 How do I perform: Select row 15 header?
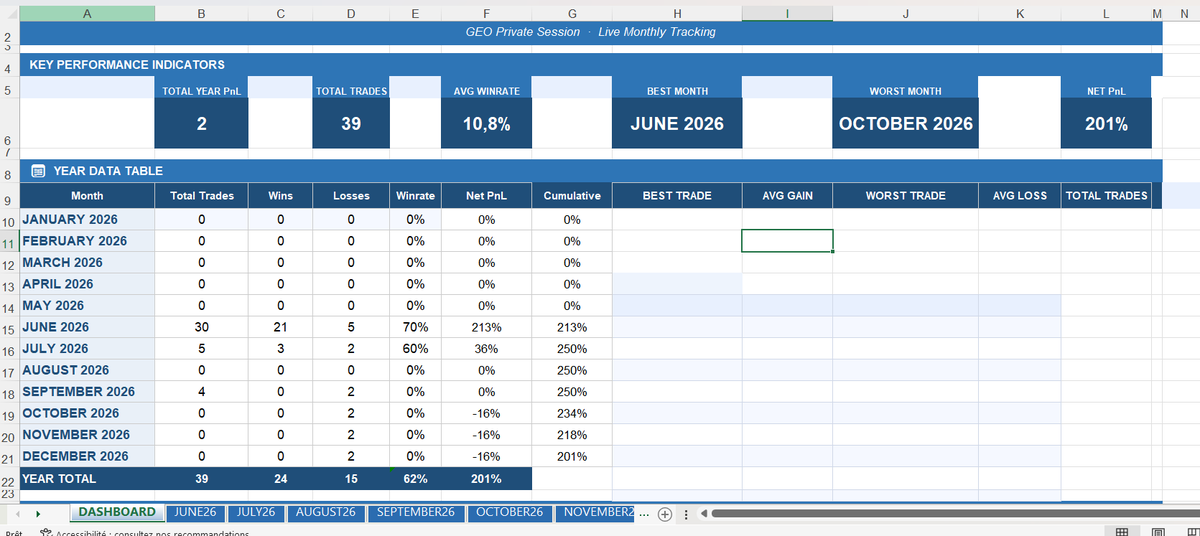click(x=8, y=328)
